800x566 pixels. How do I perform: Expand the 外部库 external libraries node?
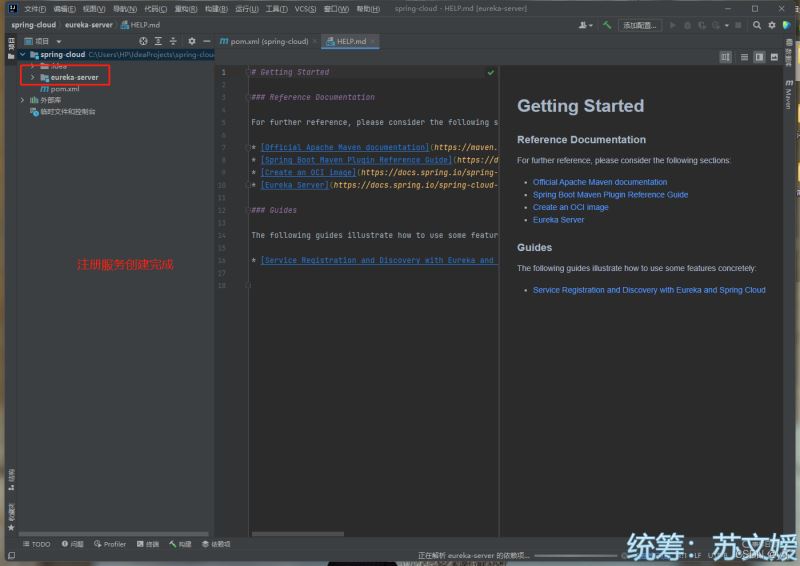pos(22,100)
